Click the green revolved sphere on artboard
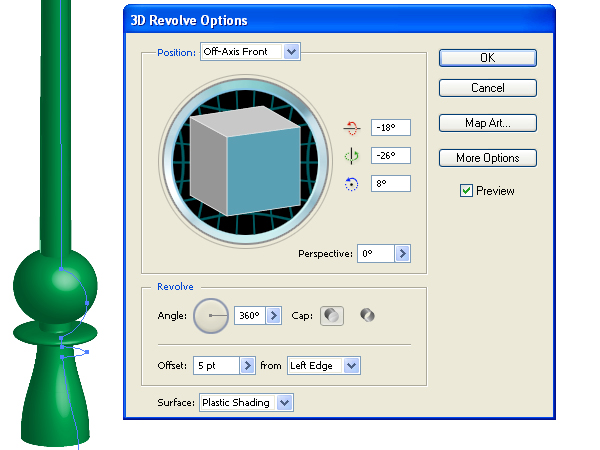 point(55,286)
